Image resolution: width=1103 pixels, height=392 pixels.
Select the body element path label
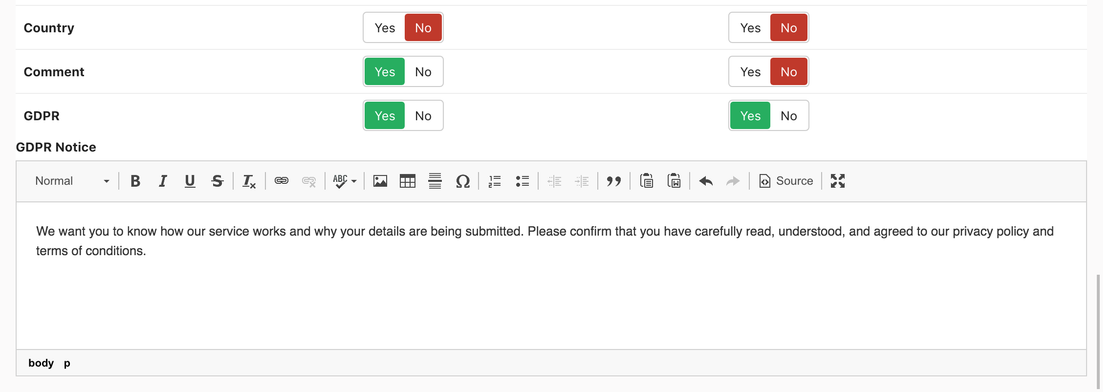click(x=41, y=363)
